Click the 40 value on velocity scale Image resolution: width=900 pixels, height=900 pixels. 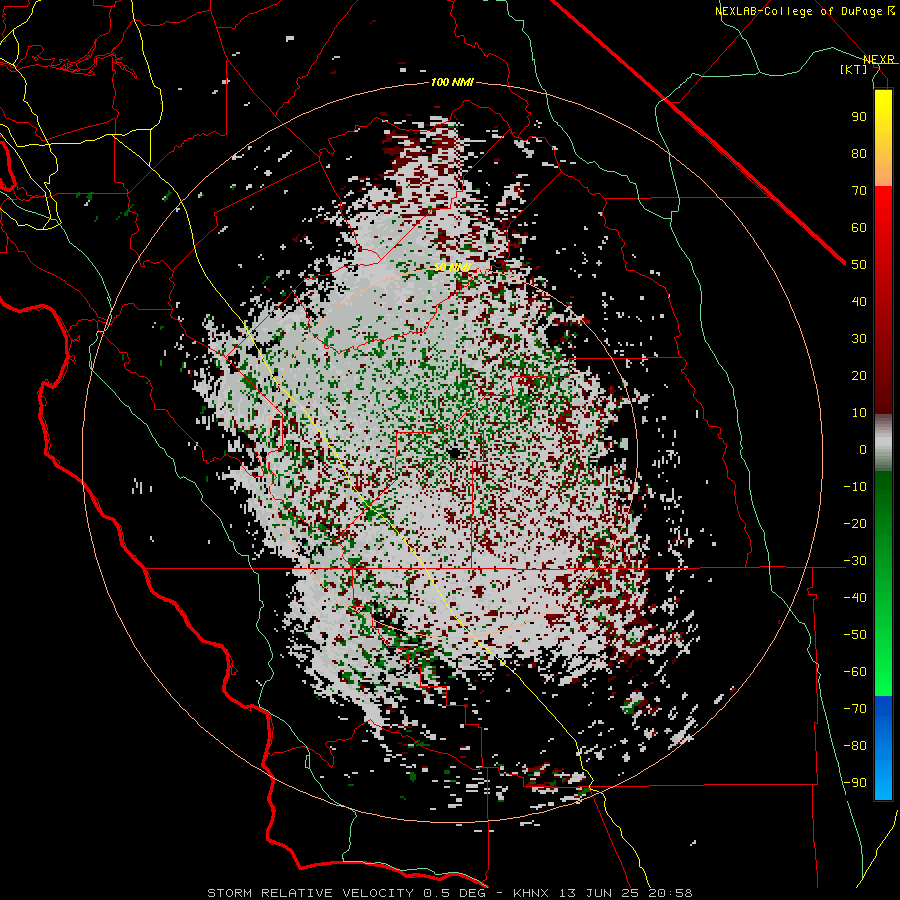coord(859,301)
